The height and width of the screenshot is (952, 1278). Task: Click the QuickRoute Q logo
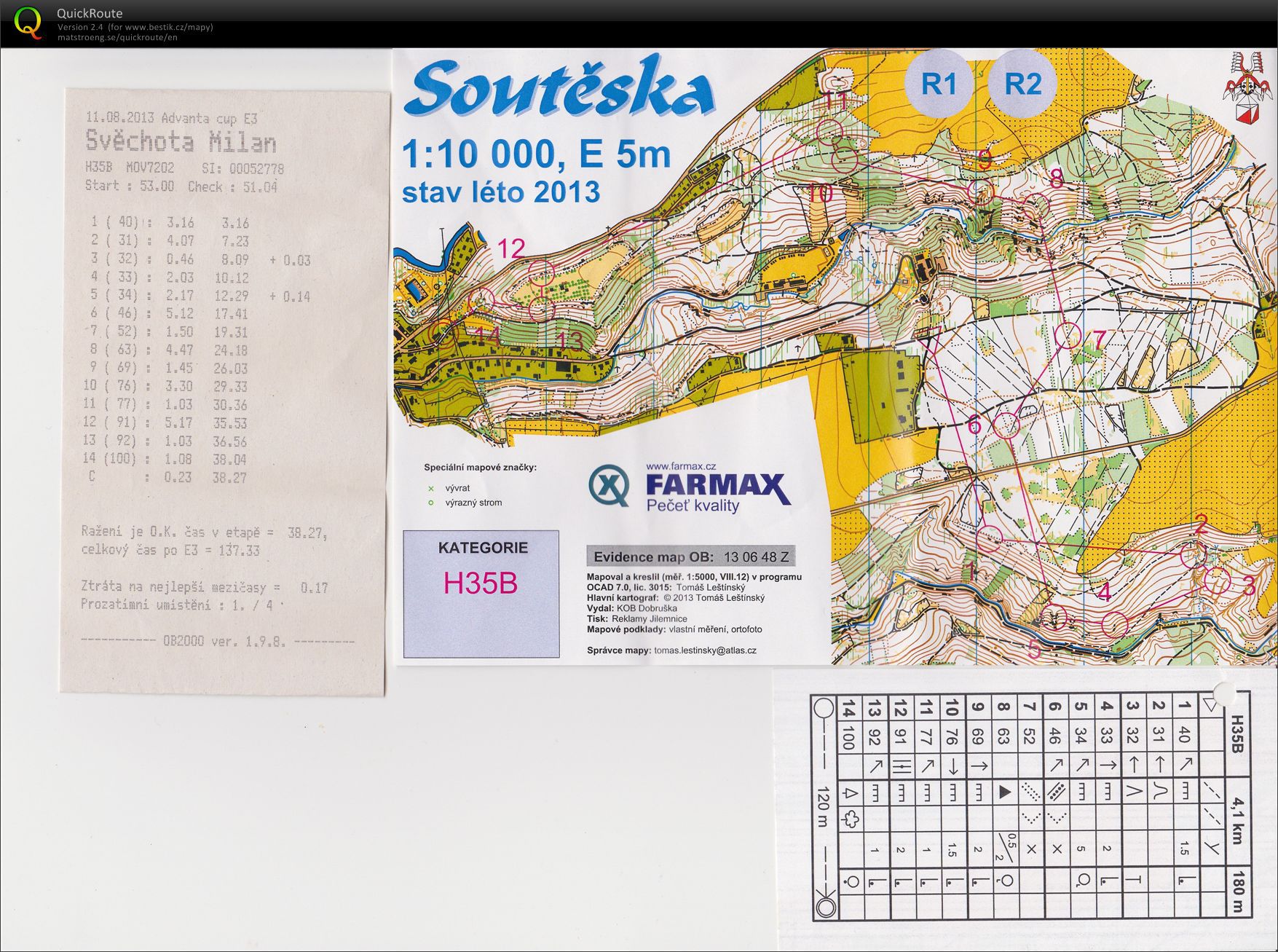click(28, 23)
